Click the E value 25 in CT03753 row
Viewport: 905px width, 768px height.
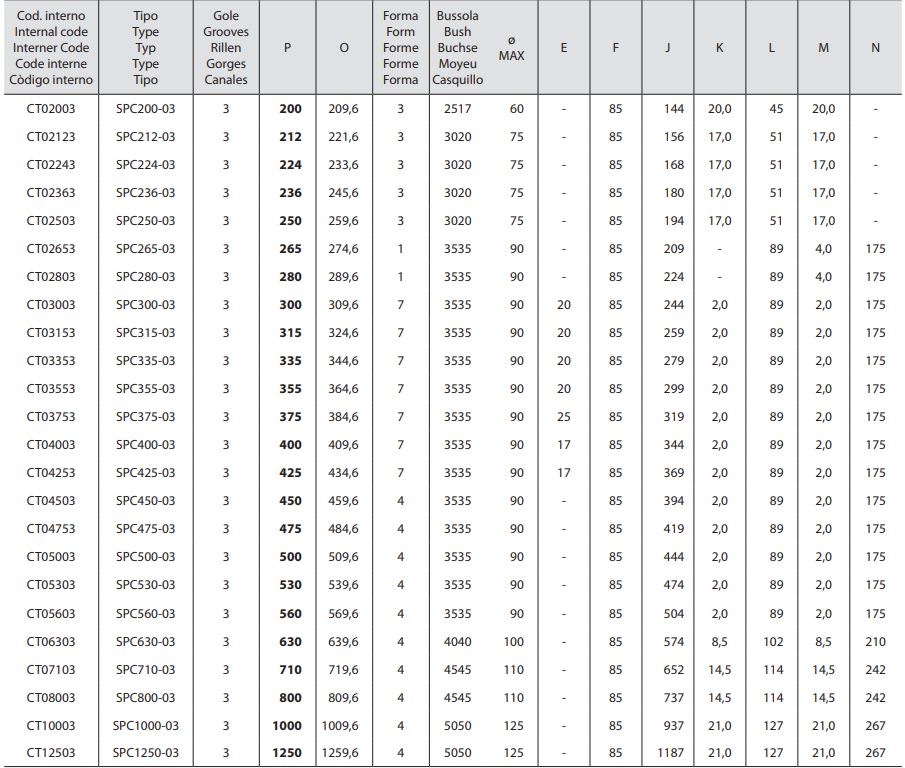563,417
